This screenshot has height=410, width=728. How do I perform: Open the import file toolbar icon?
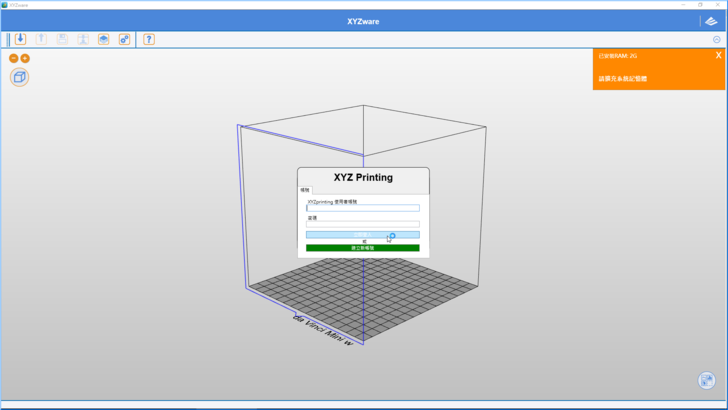[20, 39]
